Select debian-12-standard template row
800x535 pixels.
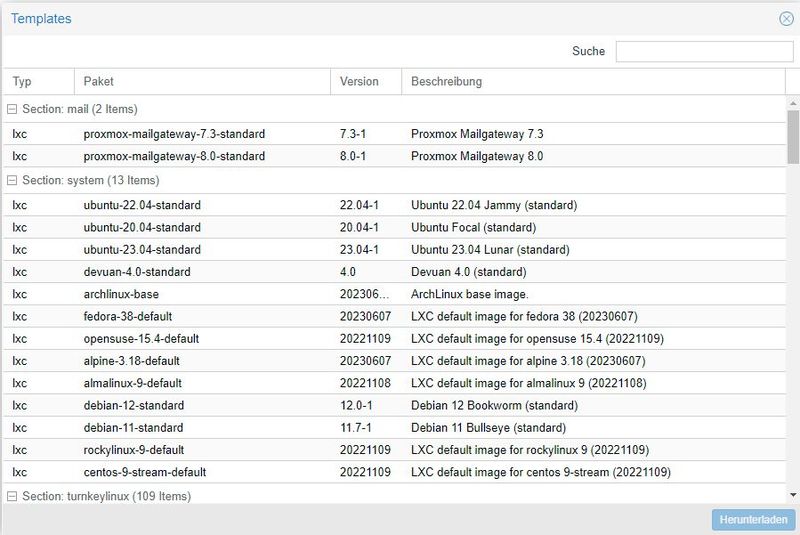click(x=394, y=405)
